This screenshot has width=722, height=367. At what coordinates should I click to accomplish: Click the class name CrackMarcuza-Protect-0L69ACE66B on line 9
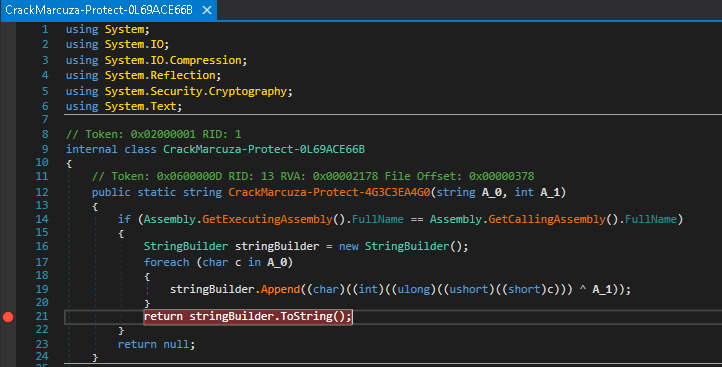[x=264, y=149]
